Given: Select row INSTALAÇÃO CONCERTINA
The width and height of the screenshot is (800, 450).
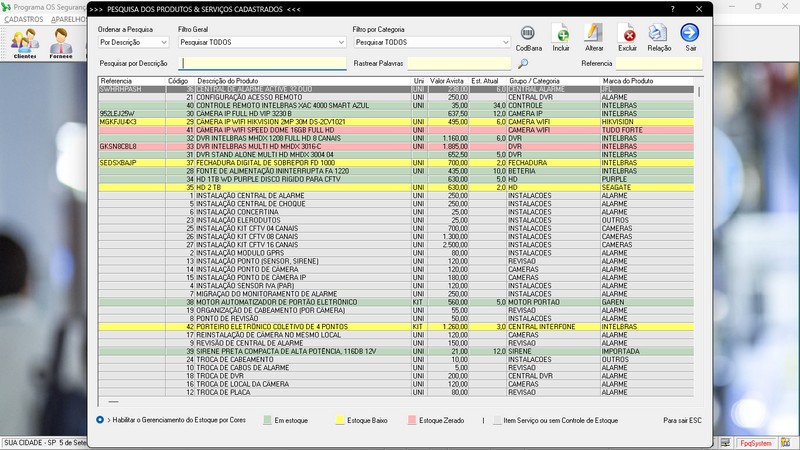Looking at the screenshot, I should pos(396,212).
